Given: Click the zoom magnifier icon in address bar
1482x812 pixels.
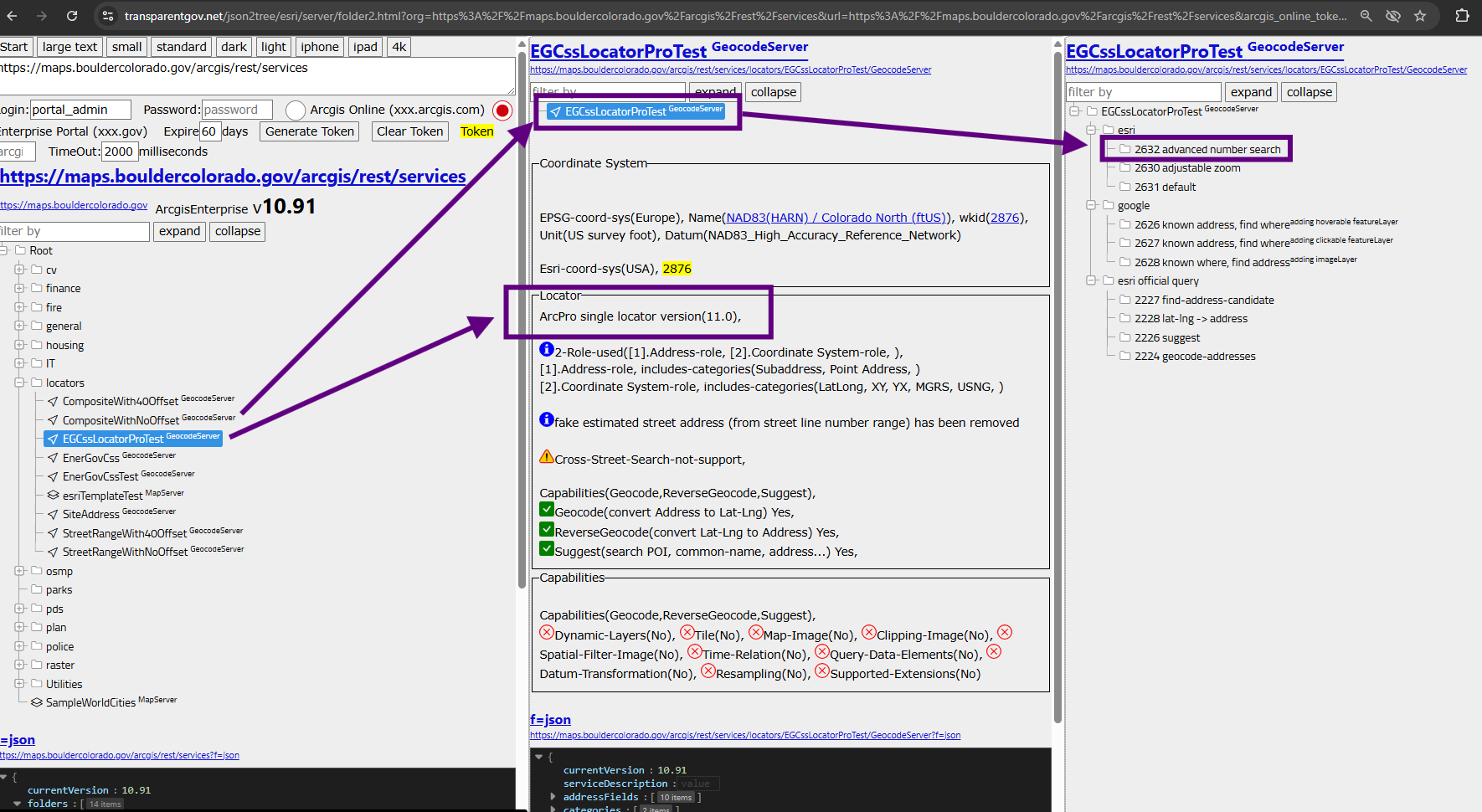Looking at the screenshot, I should pyautogui.click(x=1366, y=16).
